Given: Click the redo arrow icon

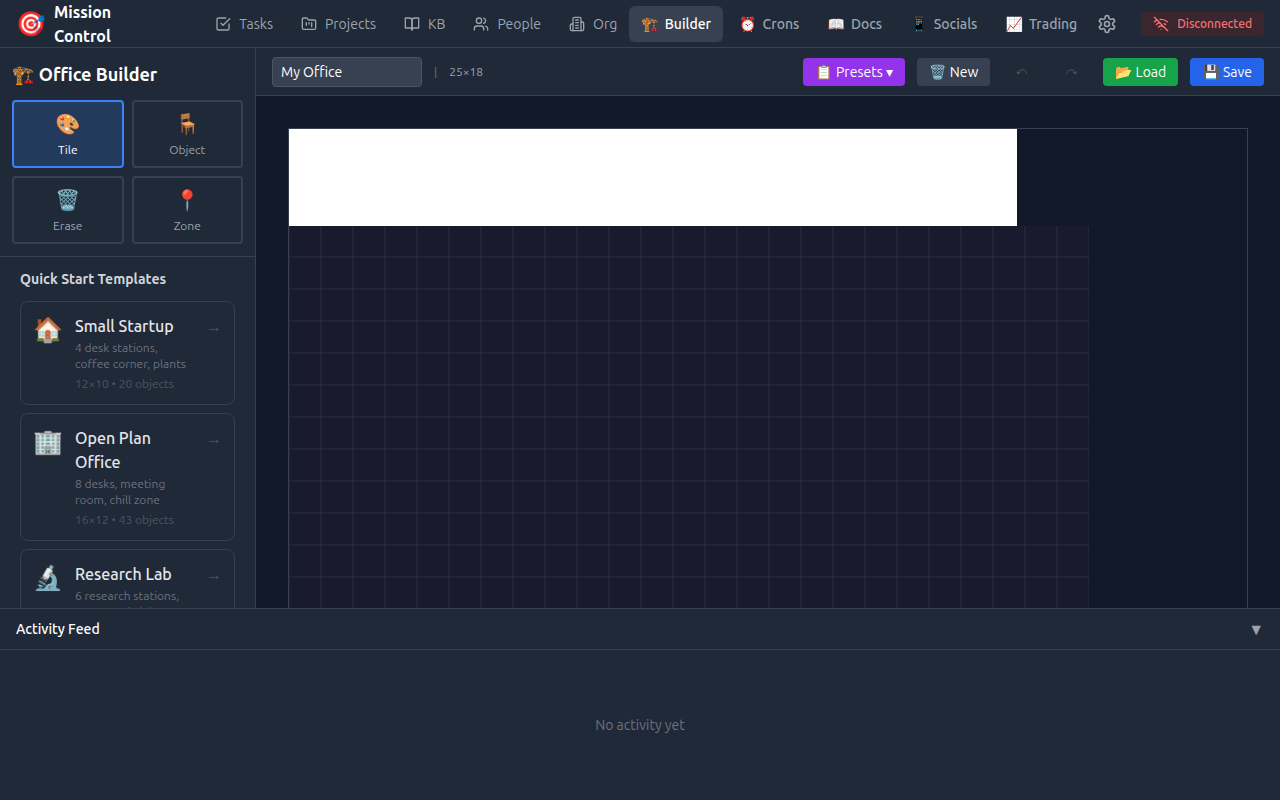Looking at the screenshot, I should point(1071,72).
